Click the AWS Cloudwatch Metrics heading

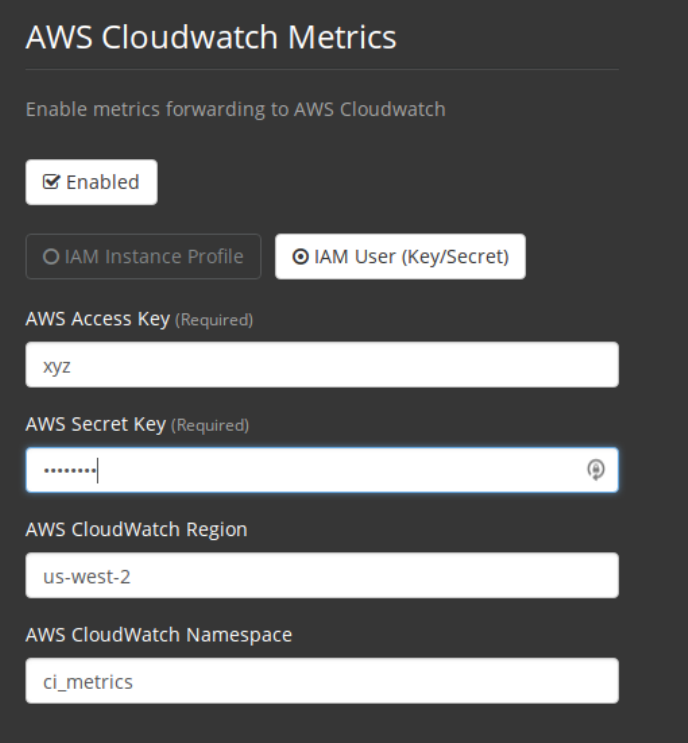(211, 37)
